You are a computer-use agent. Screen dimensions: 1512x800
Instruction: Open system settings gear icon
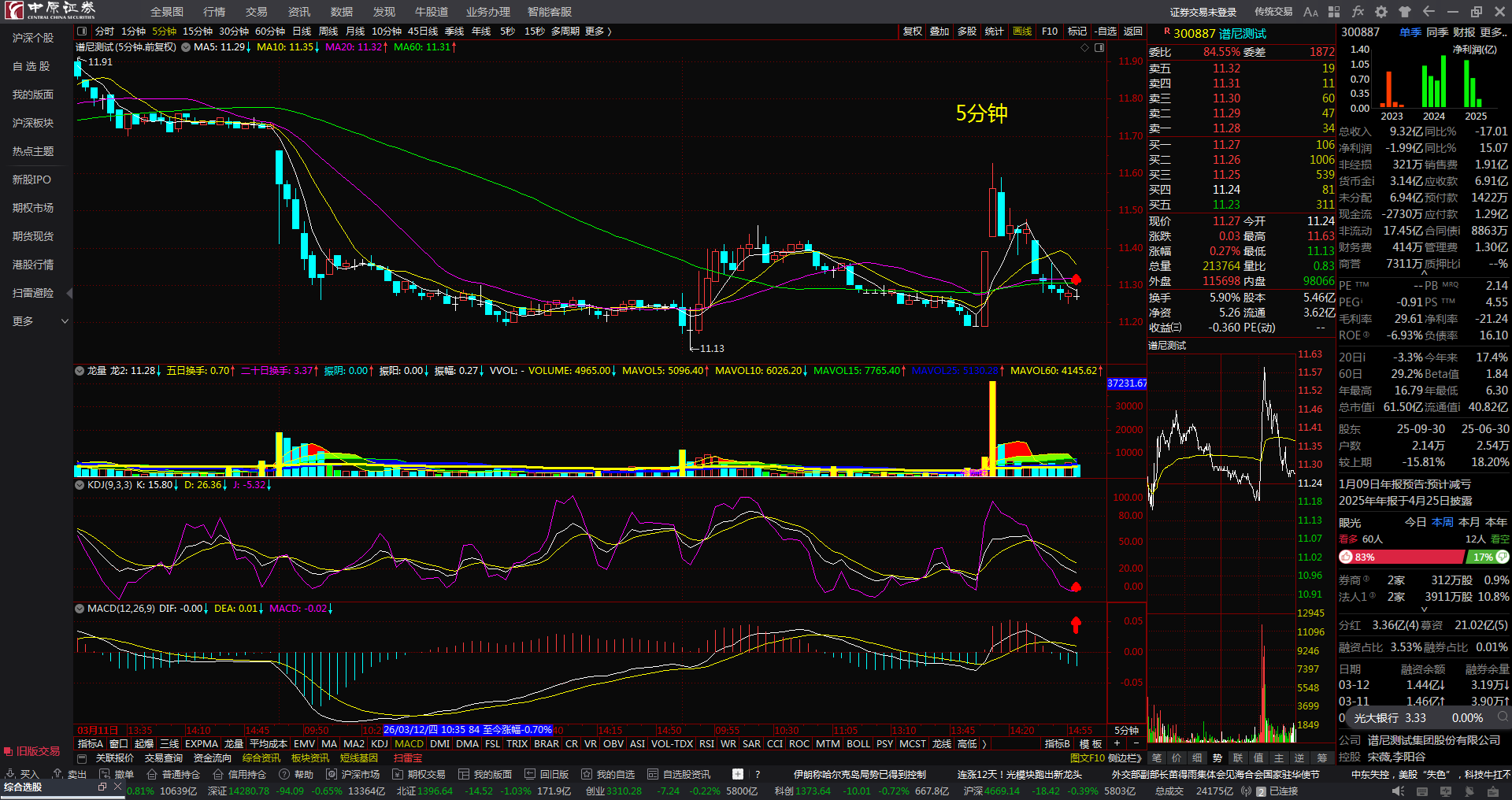pyautogui.click(x=1381, y=12)
